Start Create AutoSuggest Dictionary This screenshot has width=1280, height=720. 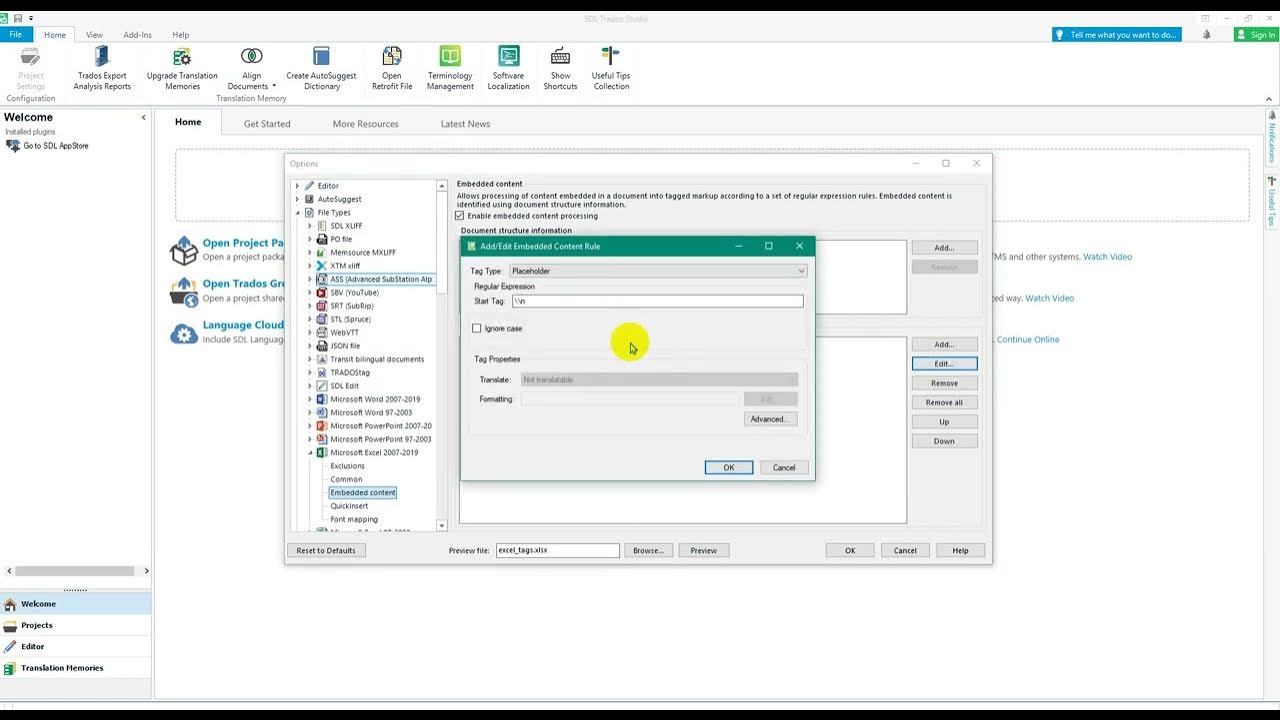(321, 68)
